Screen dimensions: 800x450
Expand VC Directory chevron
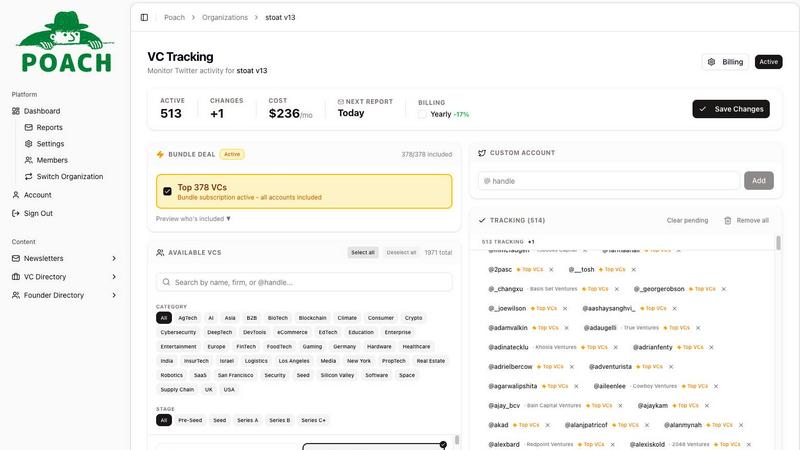tap(114, 277)
